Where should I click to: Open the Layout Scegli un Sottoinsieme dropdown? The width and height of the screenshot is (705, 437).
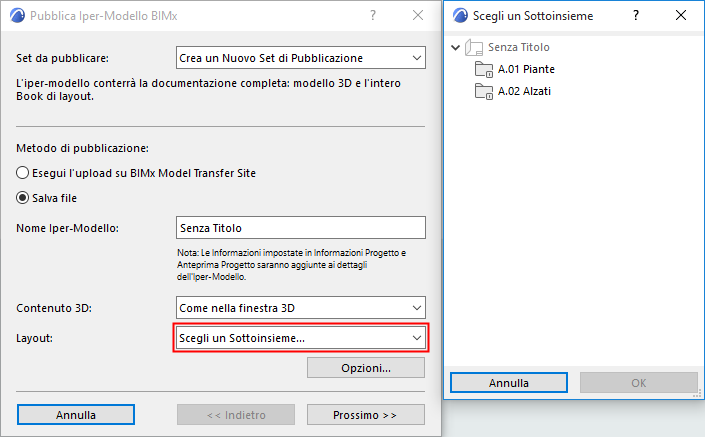pos(301,338)
